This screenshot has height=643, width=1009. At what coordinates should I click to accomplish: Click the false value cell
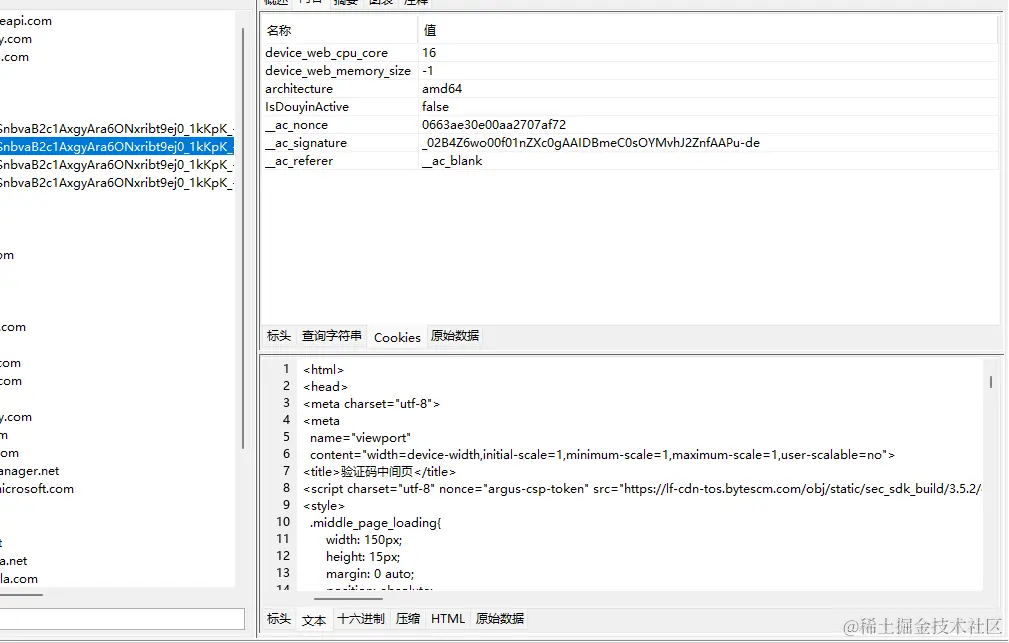pyautogui.click(x=436, y=107)
